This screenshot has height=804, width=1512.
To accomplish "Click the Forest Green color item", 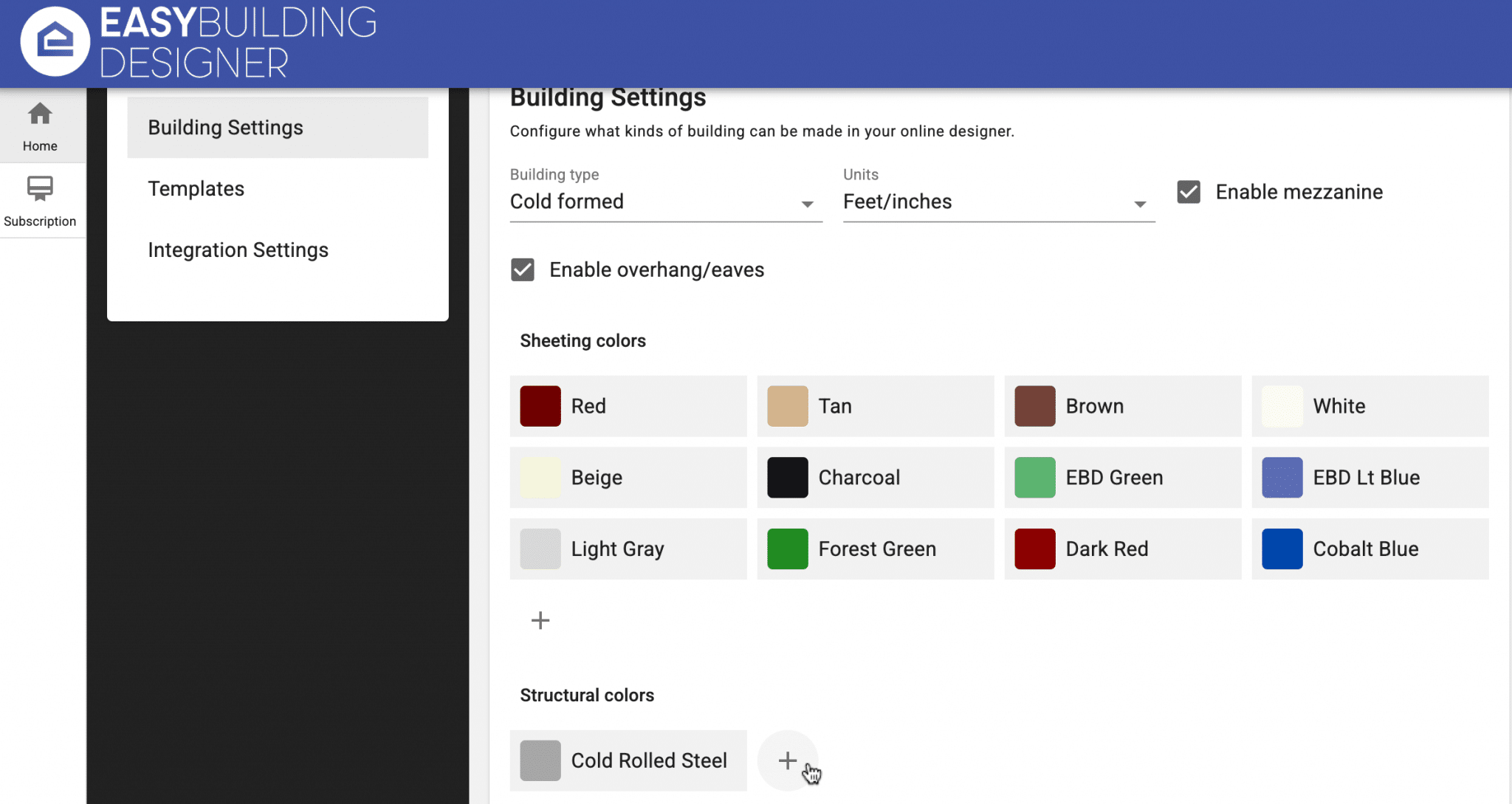I will 876,549.
